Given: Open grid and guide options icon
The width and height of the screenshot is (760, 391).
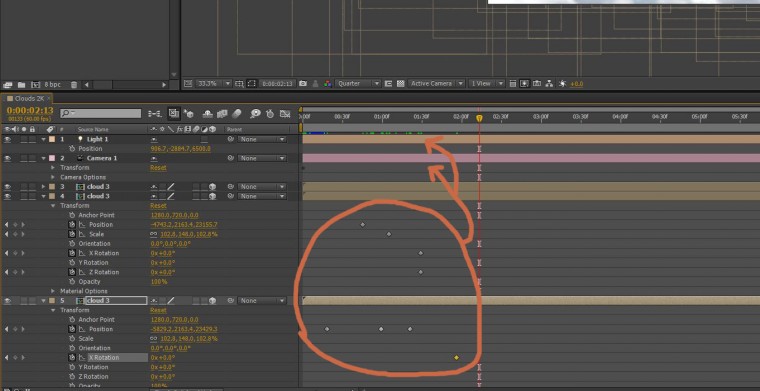Looking at the screenshot, I should coord(239,84).
